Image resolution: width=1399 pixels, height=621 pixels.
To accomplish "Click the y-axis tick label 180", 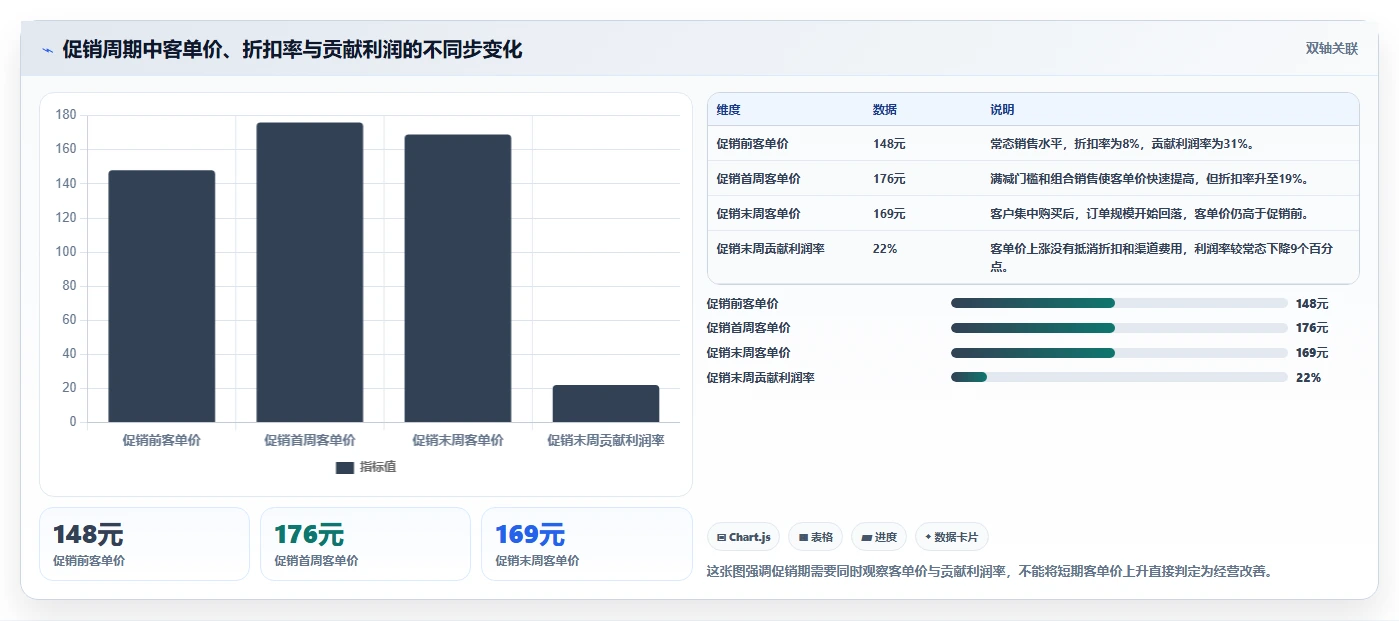I will 66,115.
